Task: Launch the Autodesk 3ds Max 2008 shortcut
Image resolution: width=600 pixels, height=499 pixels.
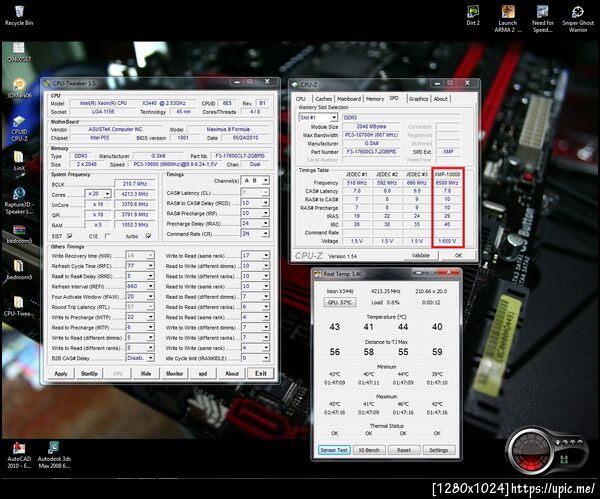Action: coord(54,455)
